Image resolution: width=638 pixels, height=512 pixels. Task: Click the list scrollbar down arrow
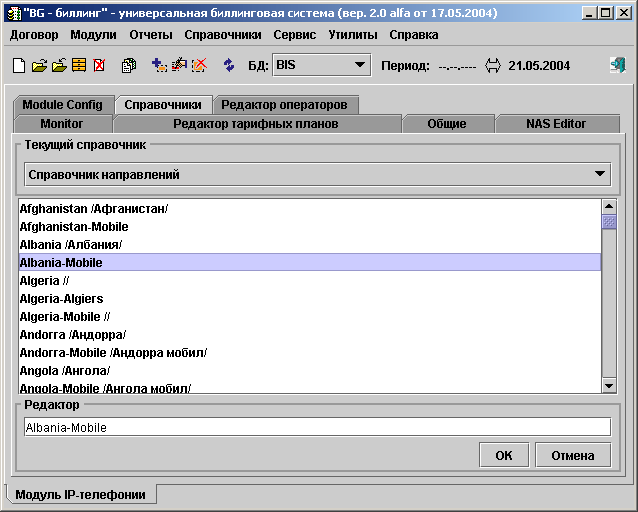[609, 386]
